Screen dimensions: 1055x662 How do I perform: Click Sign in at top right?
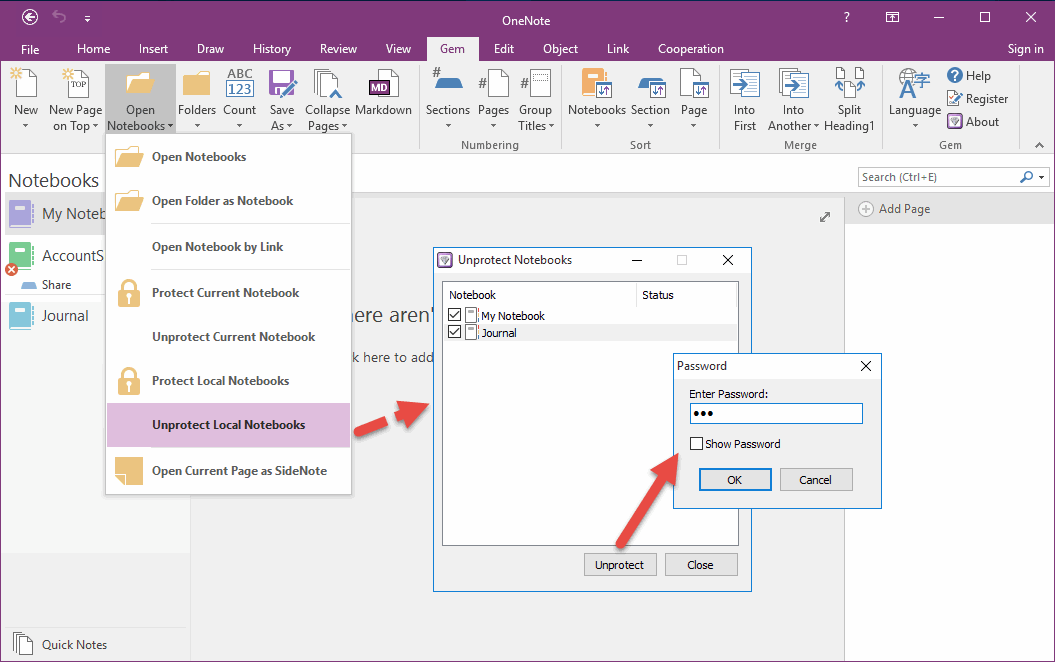(x=1025, y=49)
